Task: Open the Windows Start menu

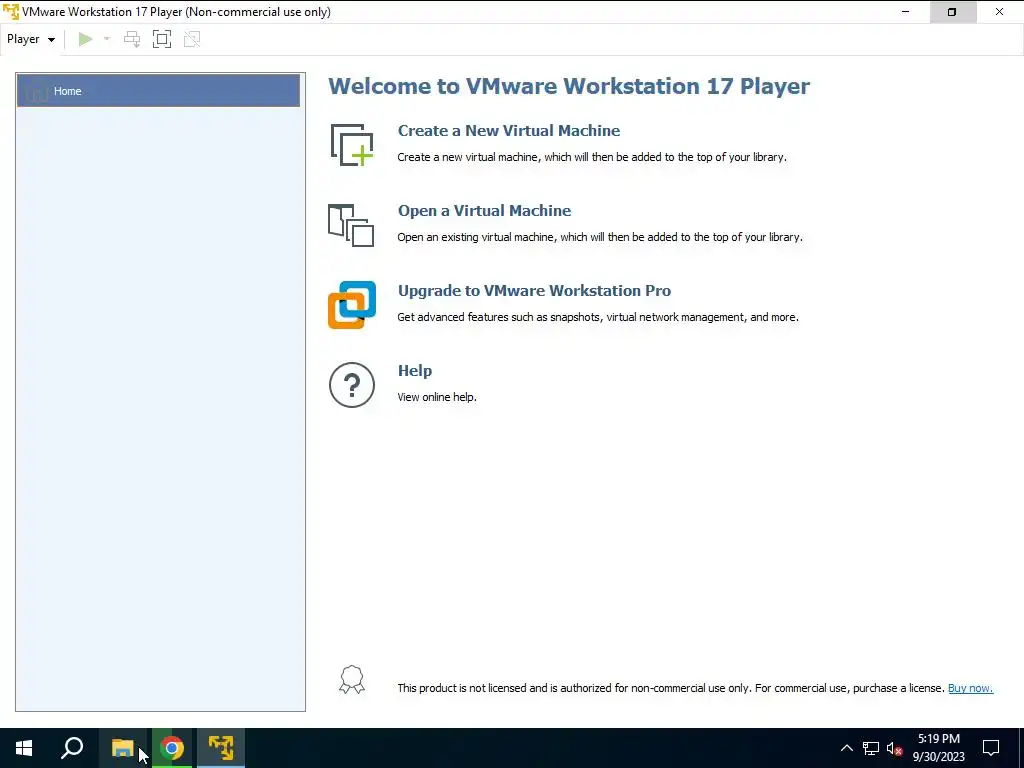Action: tap(24, 748)
